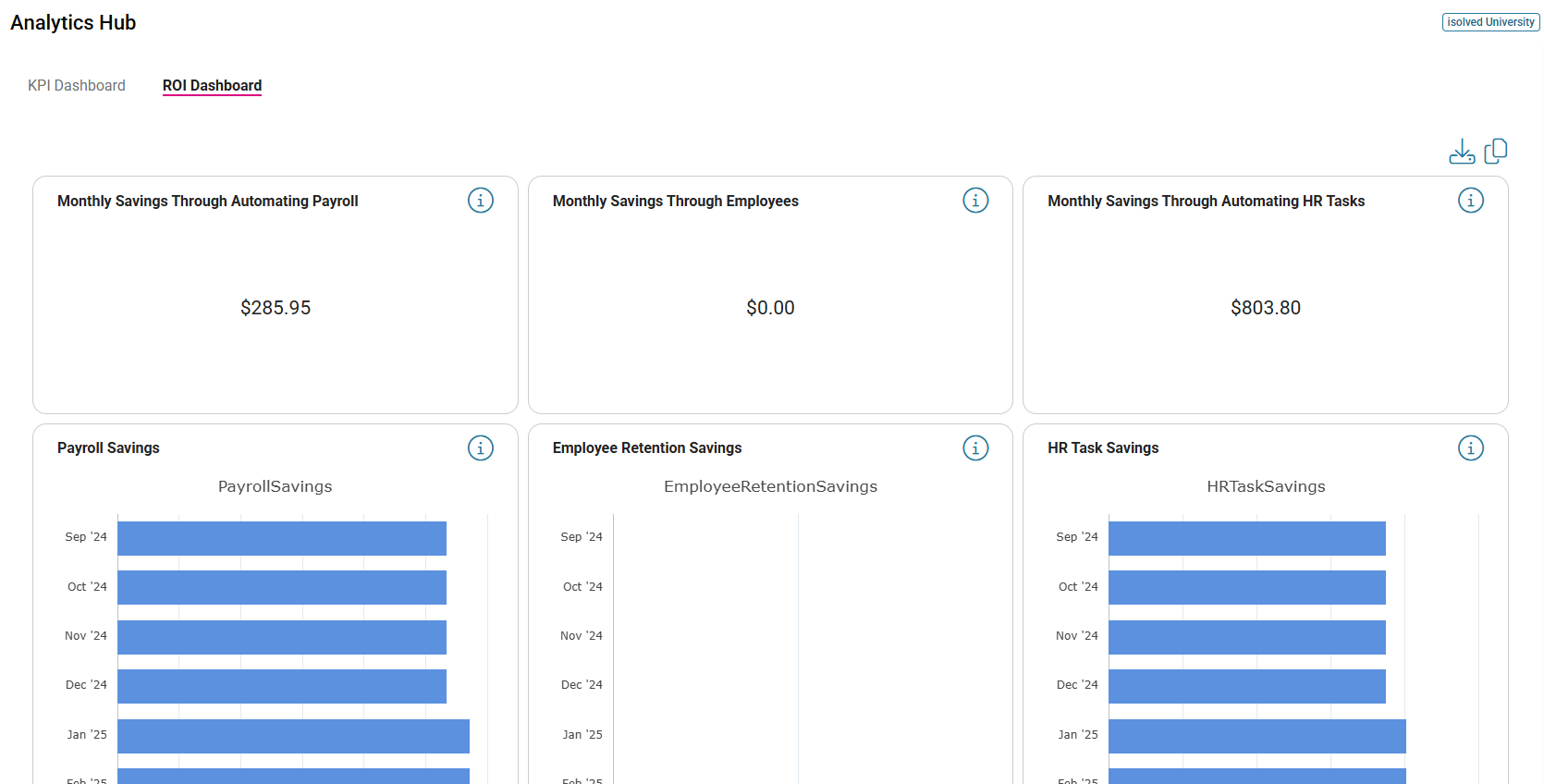Click the copy dashboard icon
This screenshot has height=784, width=1544.
coord(1495,151)
